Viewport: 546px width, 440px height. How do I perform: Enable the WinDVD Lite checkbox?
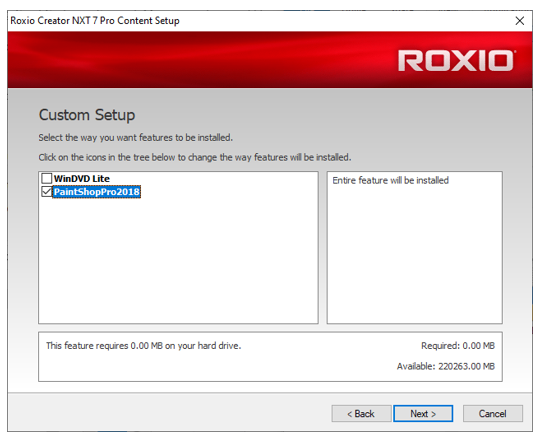[x=47, y=179]
